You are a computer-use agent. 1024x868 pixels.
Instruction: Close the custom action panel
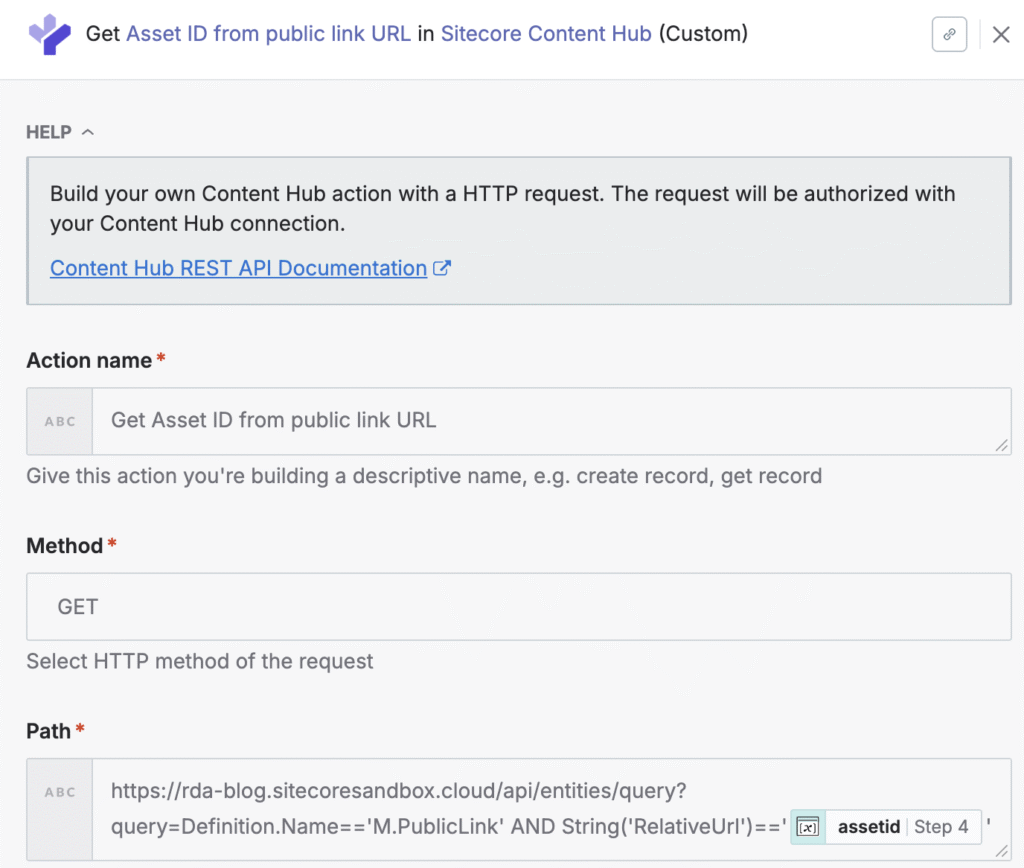1001,35
